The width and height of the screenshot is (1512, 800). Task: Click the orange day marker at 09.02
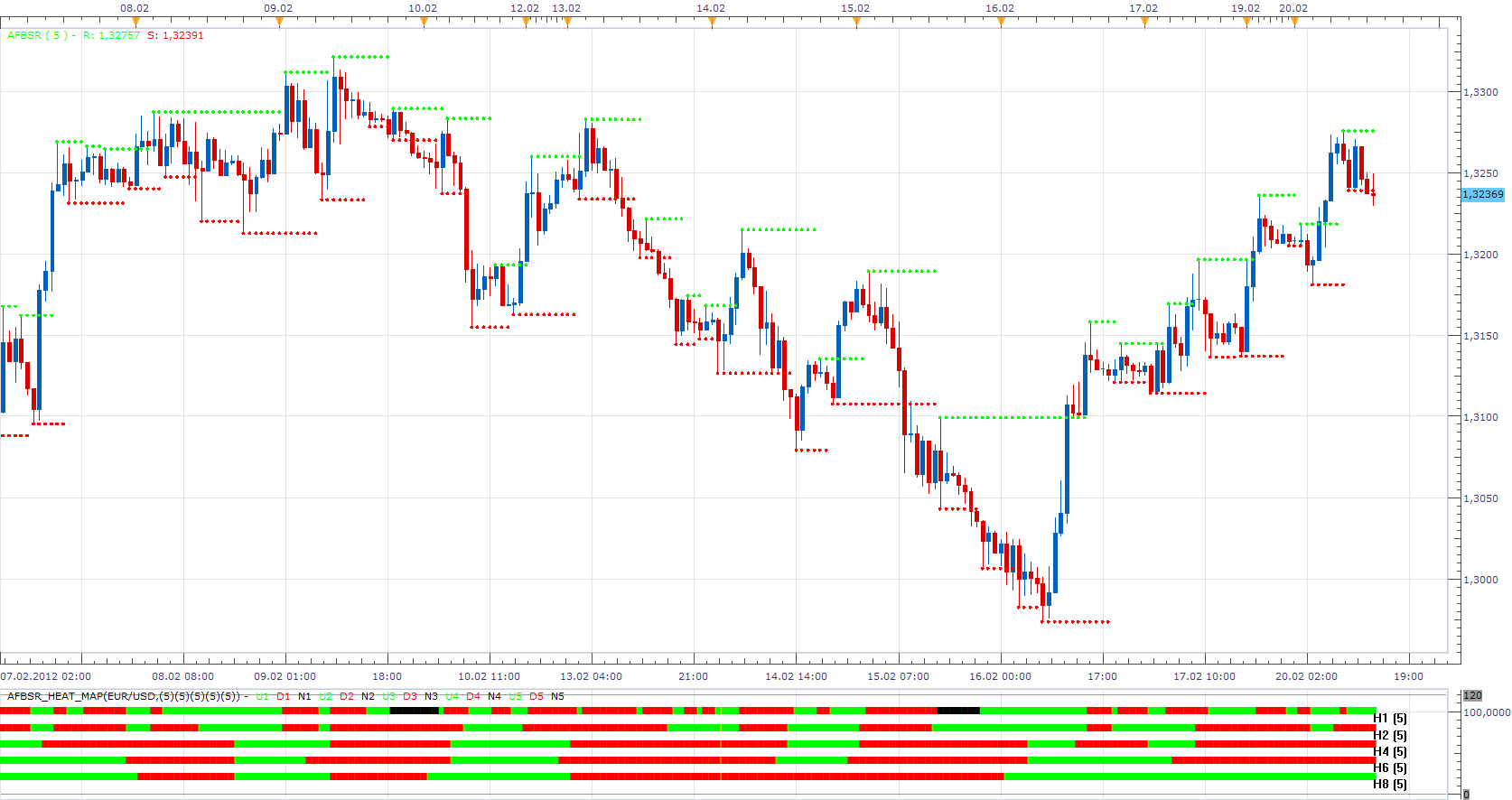pos(279,23)
